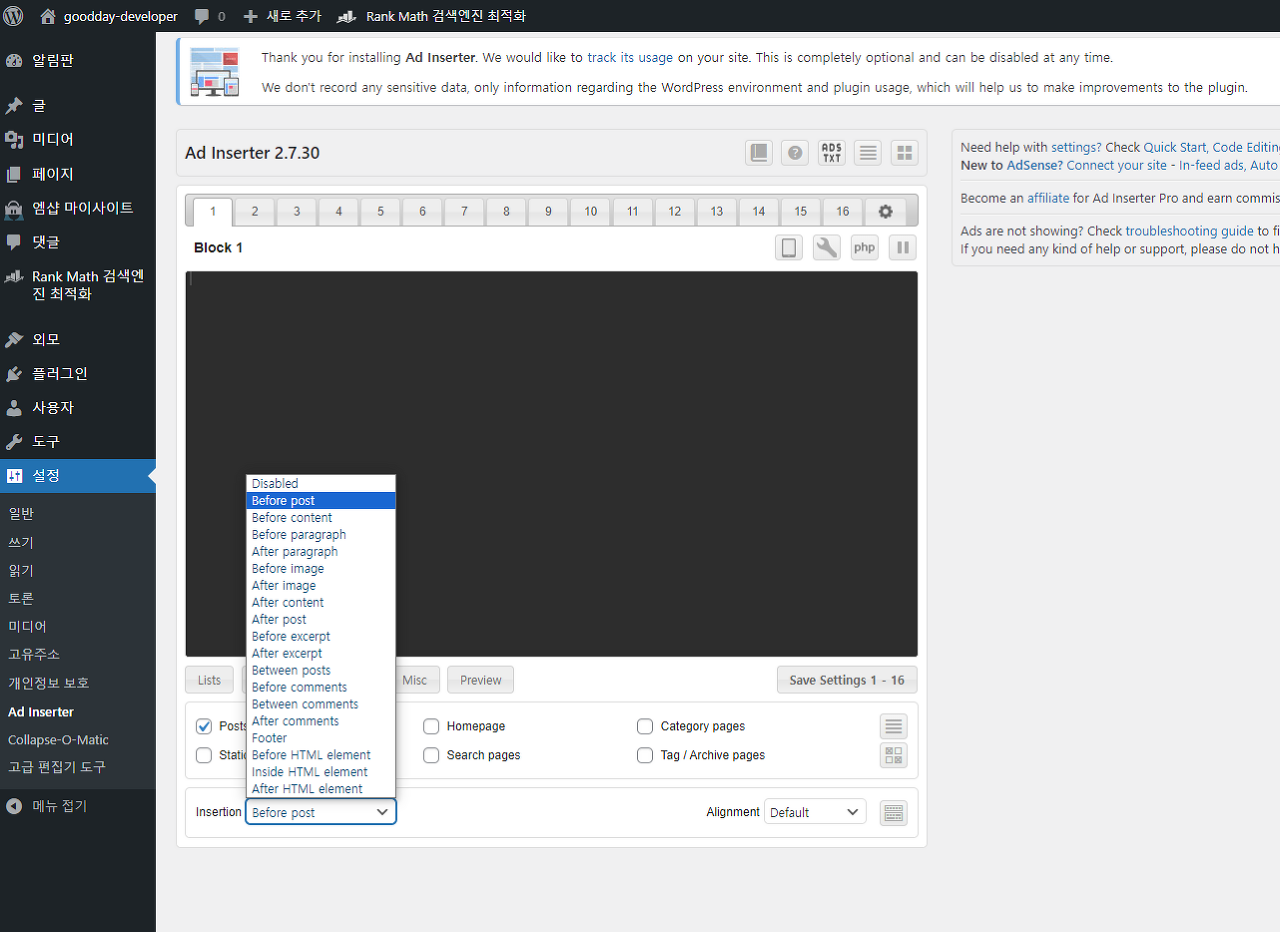The height and width of the screenshot is (932, 1280).
Task: Toggle php processing for Block 1
Action: [865, 248]
